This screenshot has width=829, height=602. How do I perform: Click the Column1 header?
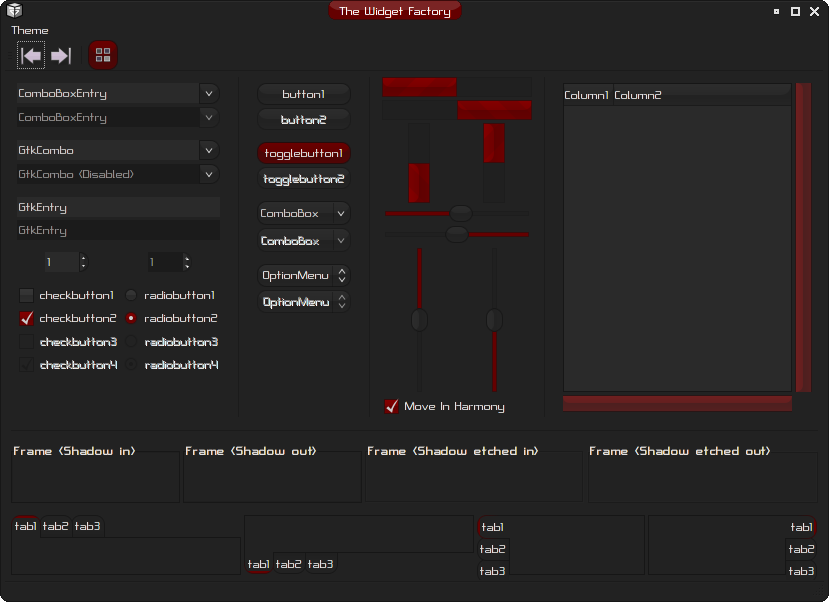[588, 95]
